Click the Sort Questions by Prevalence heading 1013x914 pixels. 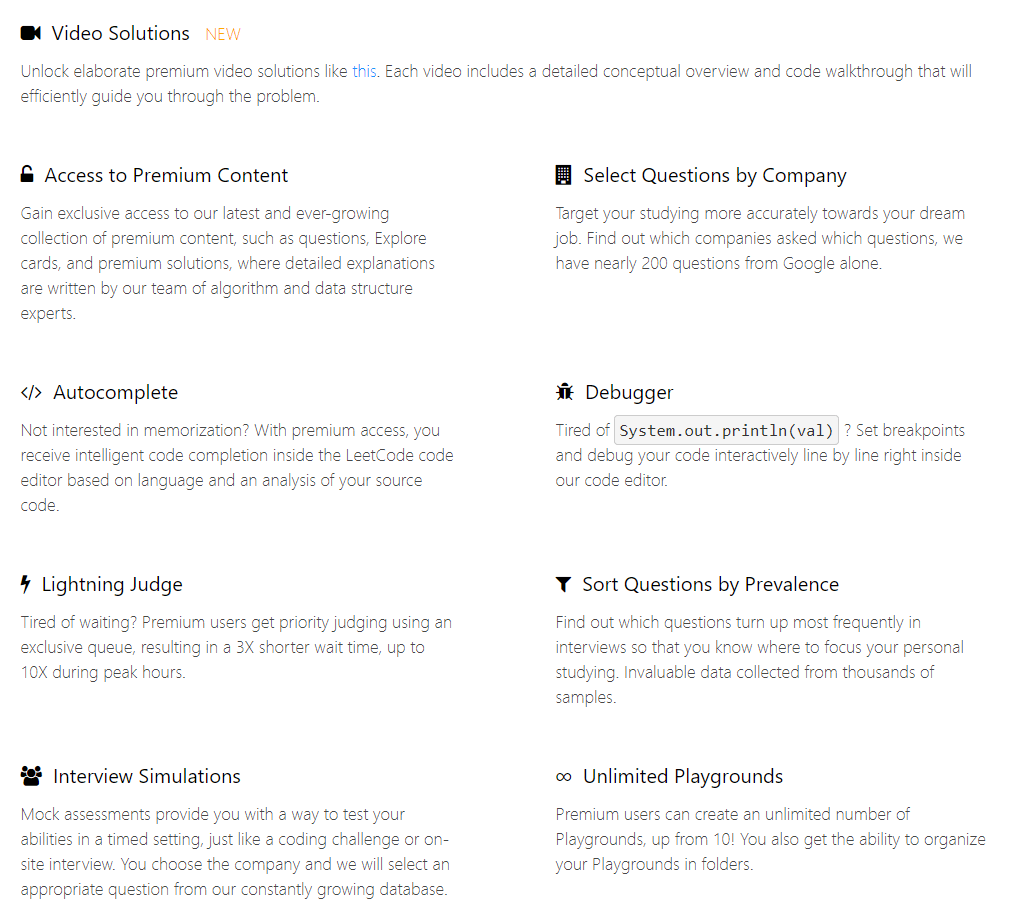coord(711,585)
